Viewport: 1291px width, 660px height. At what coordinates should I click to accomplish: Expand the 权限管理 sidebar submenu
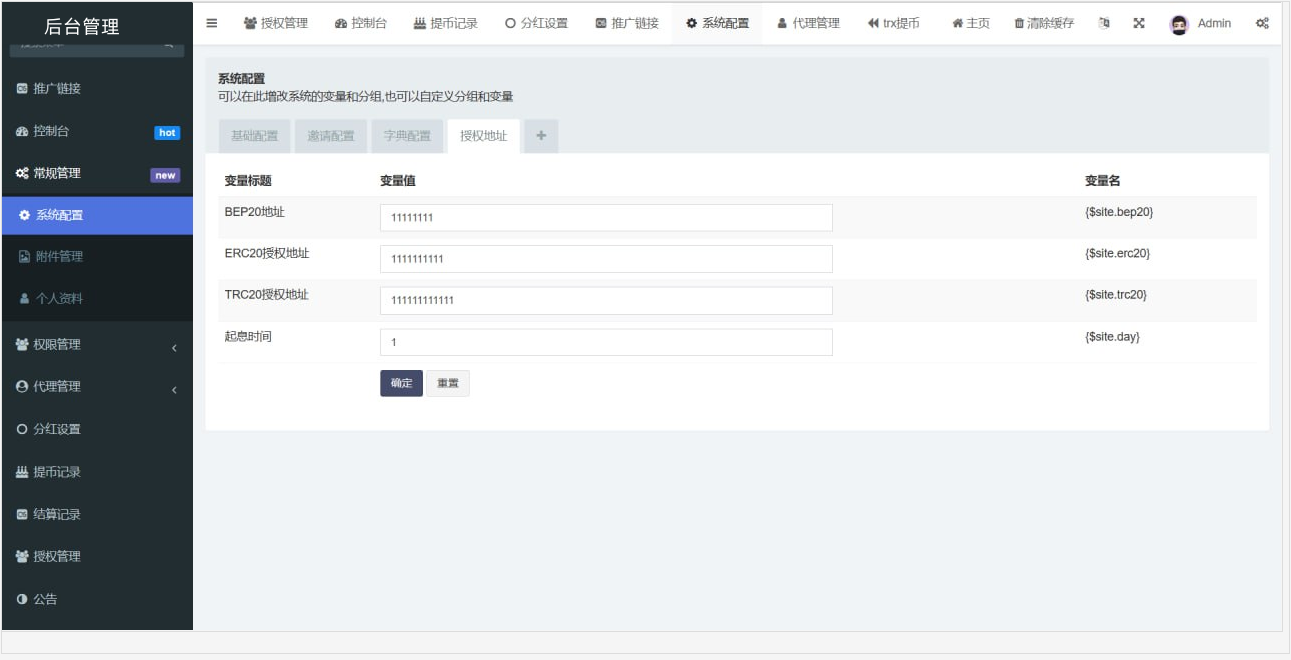click(x=96, y=345)
